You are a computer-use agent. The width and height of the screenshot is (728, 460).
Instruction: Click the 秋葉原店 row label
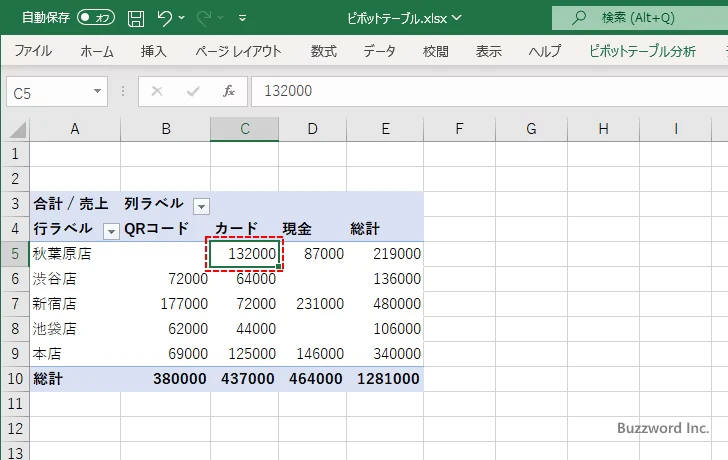point(75,254)
